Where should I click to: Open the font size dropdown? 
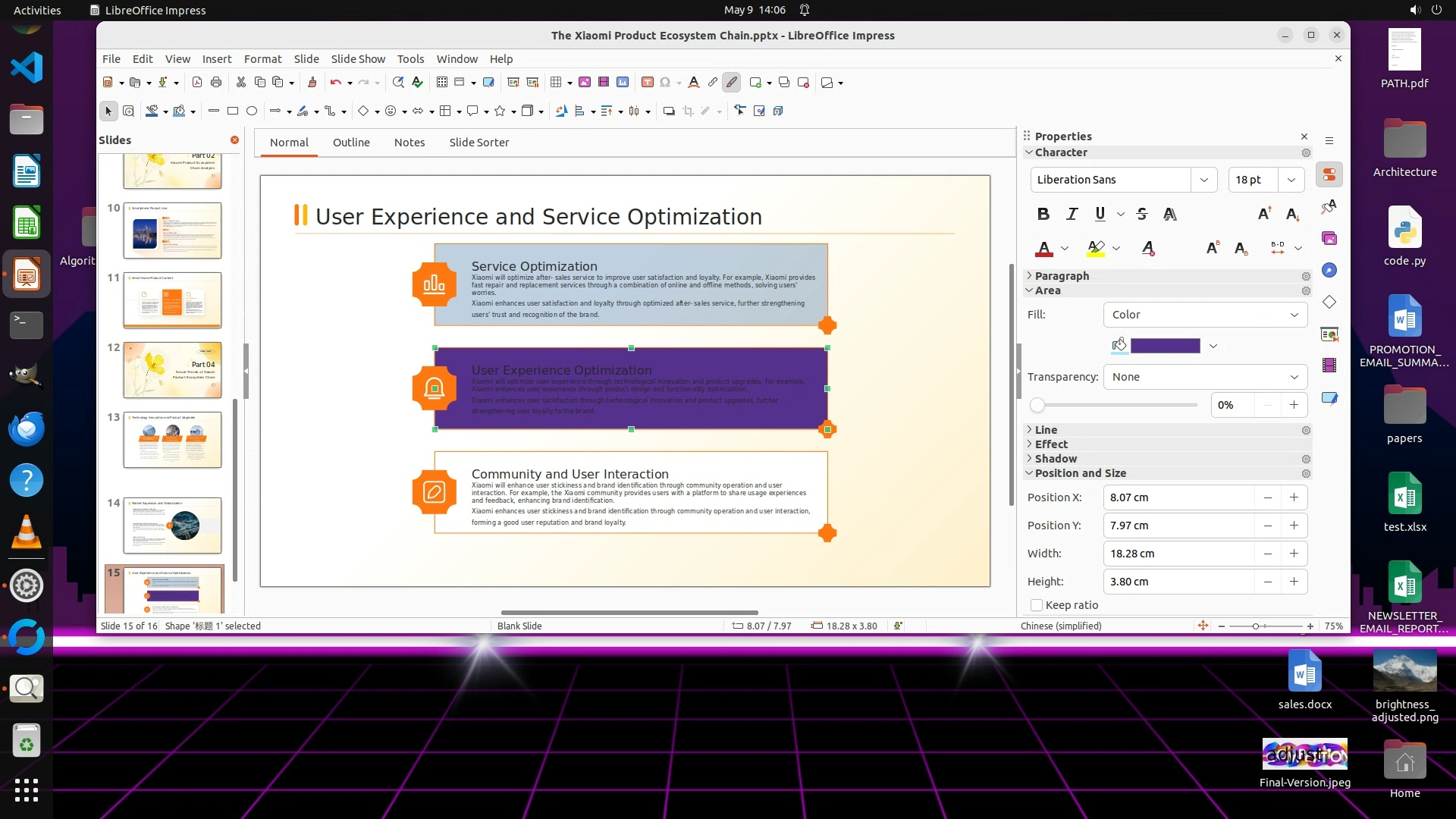[x=1291, y=180]
